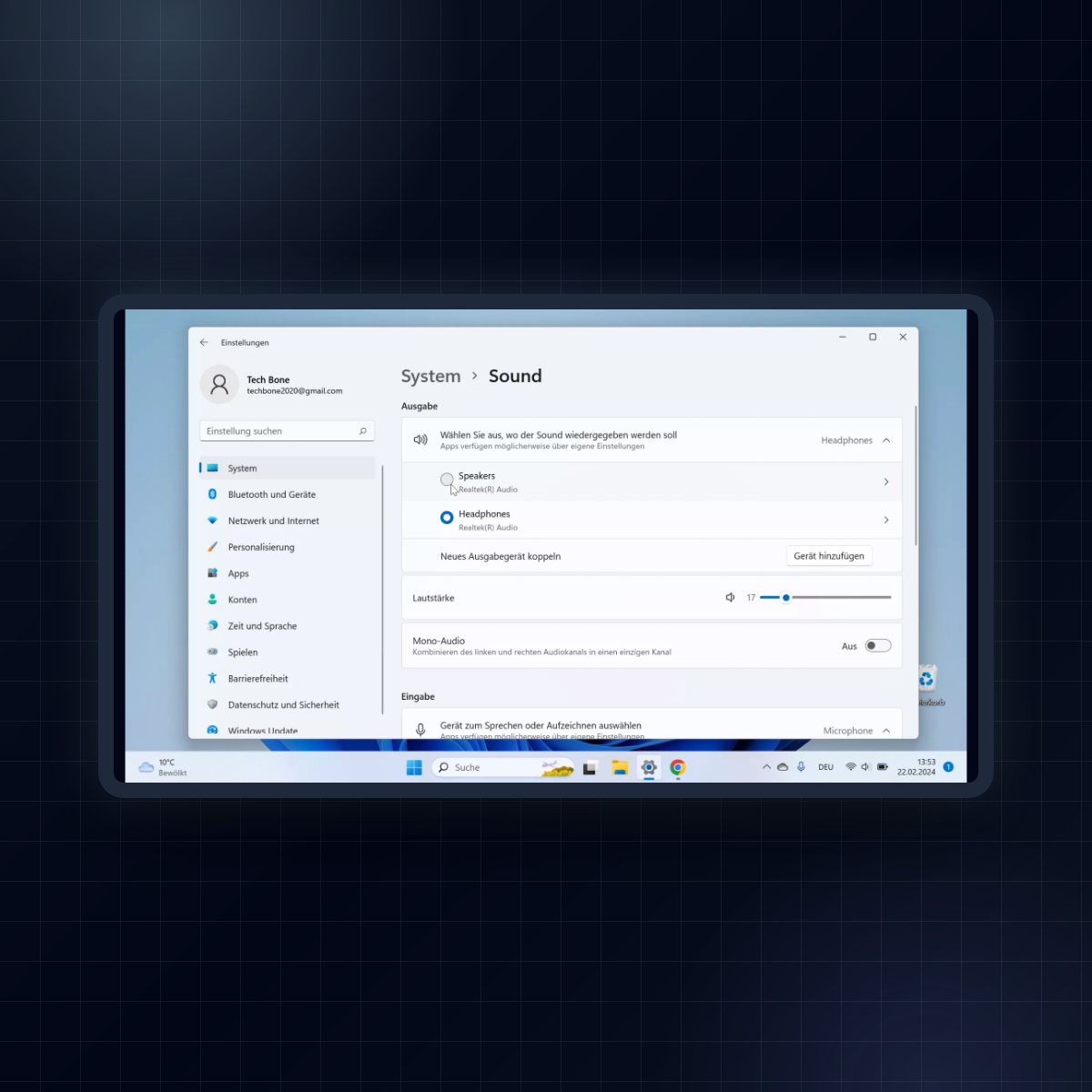This screenshot has height=1092, width=1092.
Task: Mute volume via Lautstärke speaker icon
Action: pyautogui.click(x=730, y=598)
